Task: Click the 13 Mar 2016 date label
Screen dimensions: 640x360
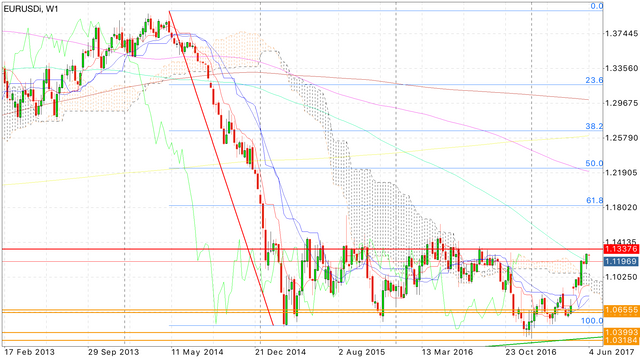Action: (x=447, y=352)
